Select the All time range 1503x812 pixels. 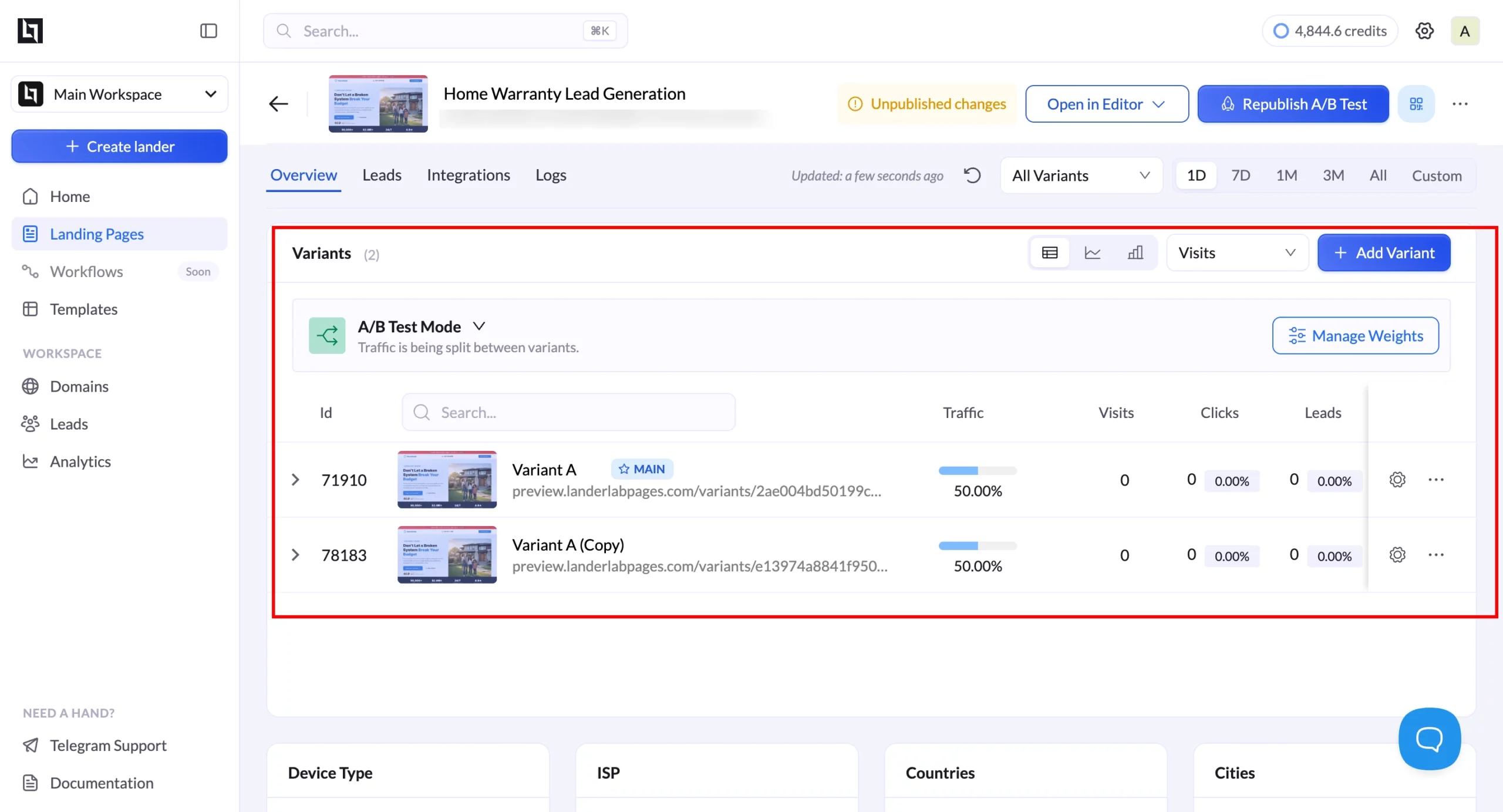(x=1378, y=175)
